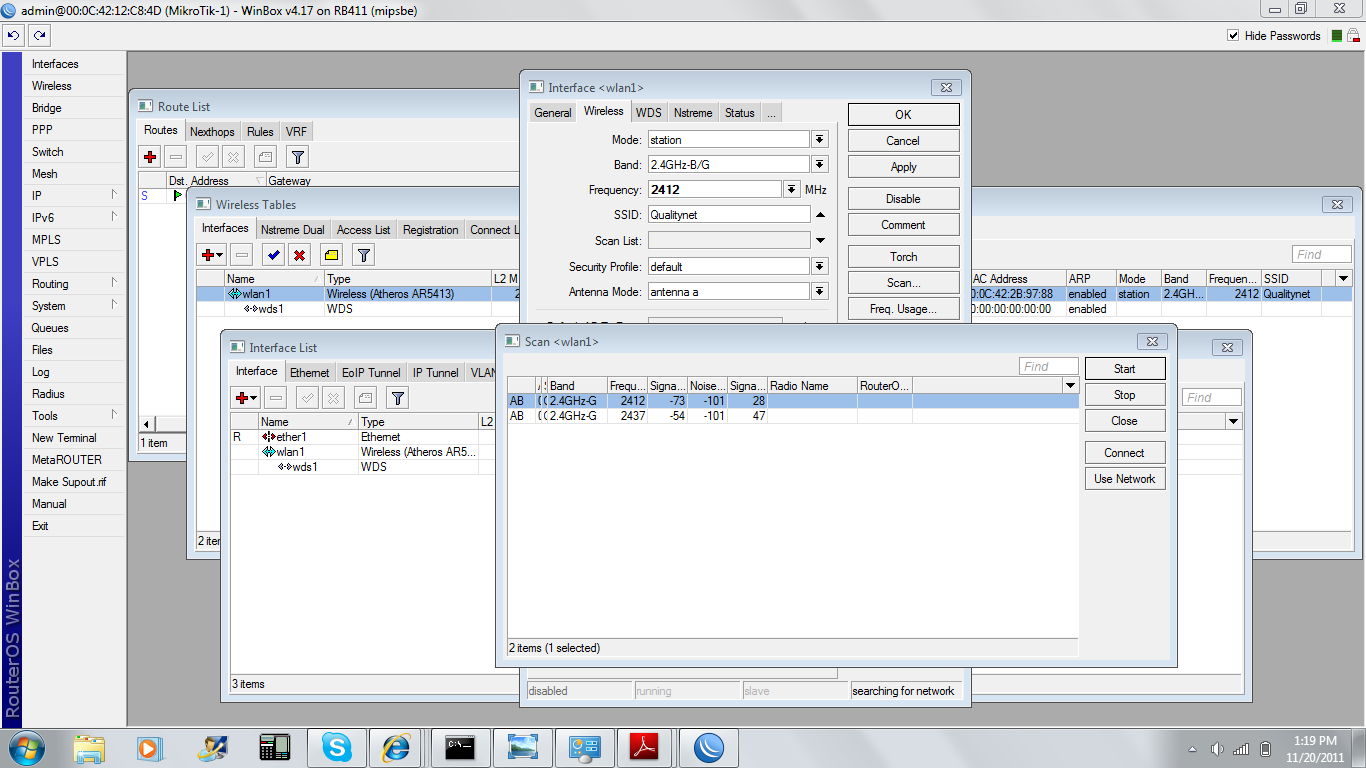Click the Use Network button
1366x768 pixels.
click(1125, 479)
